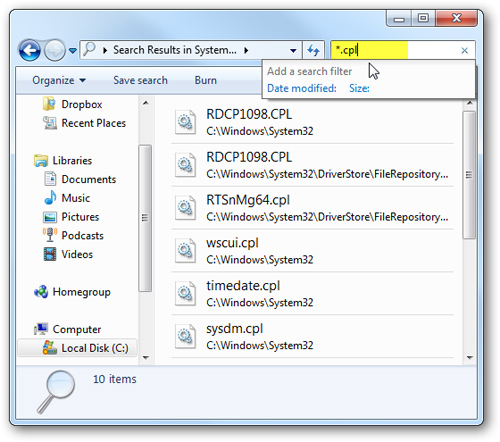The width and height of the screenshot is (500, 442).
Task: Click the results list scrollbar thumb
Action: 469,175
